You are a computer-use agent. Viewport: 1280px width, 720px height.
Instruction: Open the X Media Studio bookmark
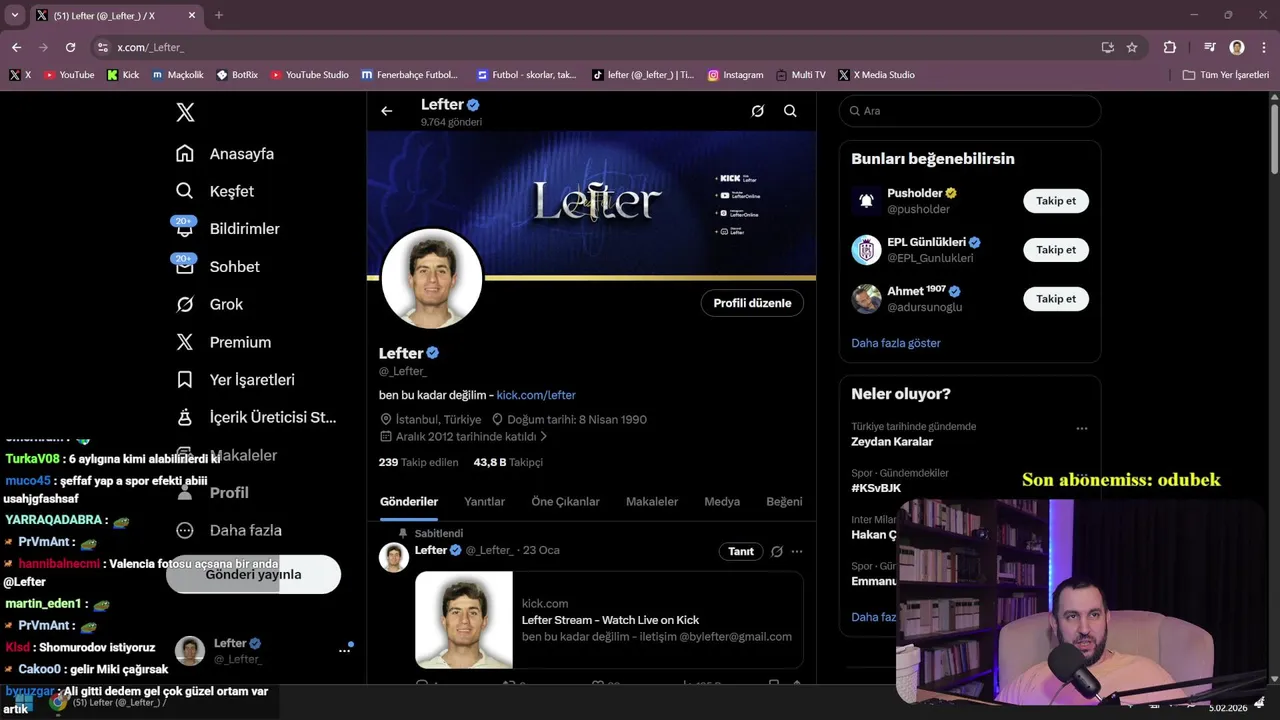(876, 75)
